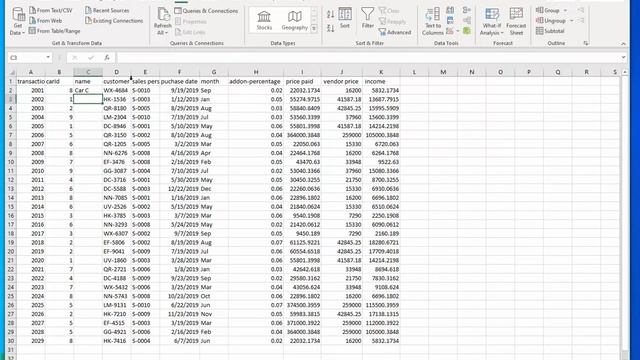The height and width of the screenshot is (360, 640).
Task: Click the Flash Fill icon
Action: click(x=450, y=10)
